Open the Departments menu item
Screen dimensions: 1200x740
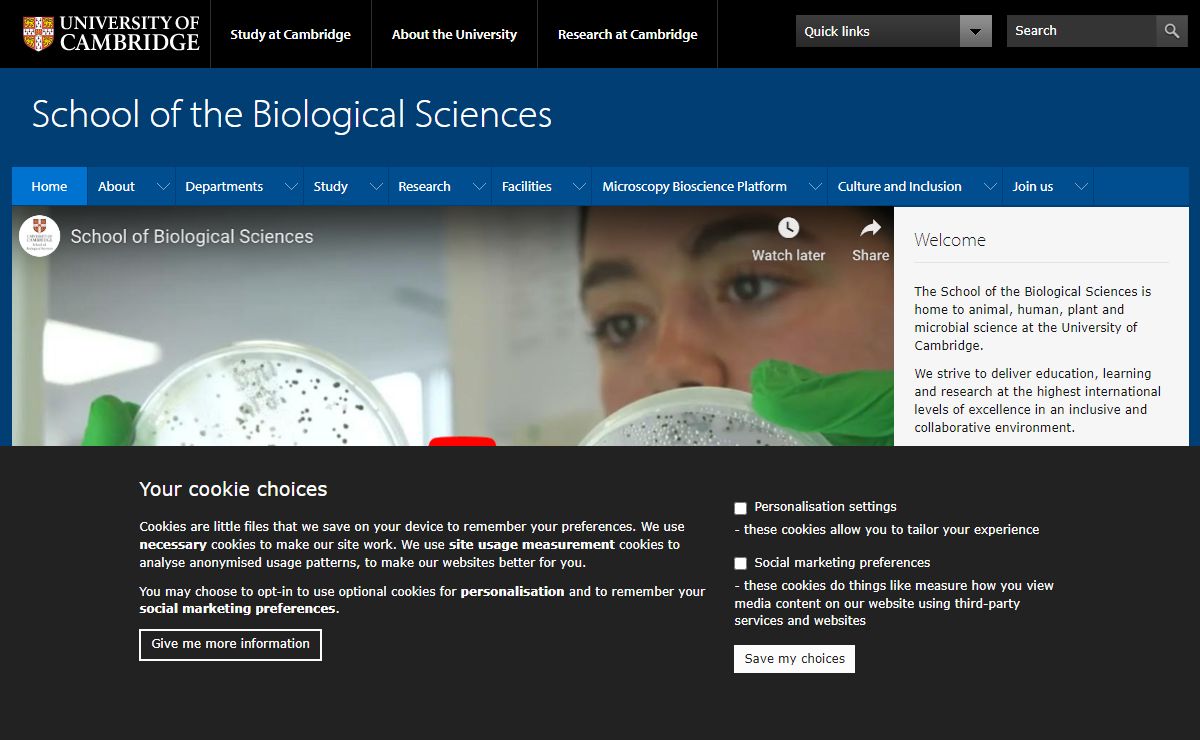[224, 186]
